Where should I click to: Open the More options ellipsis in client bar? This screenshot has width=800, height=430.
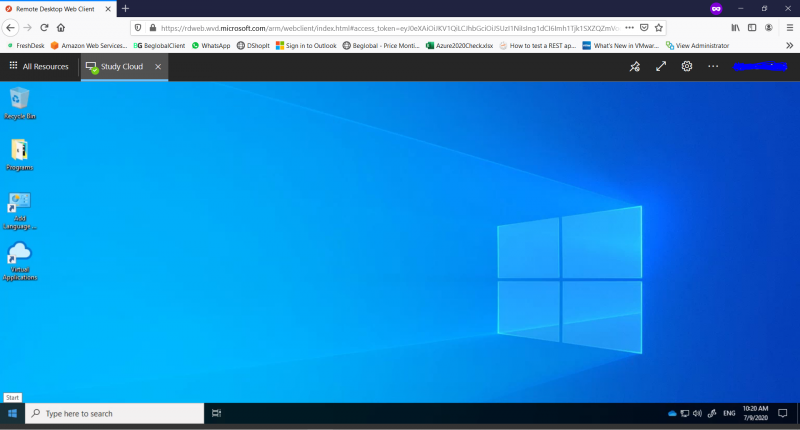[713, 66]
